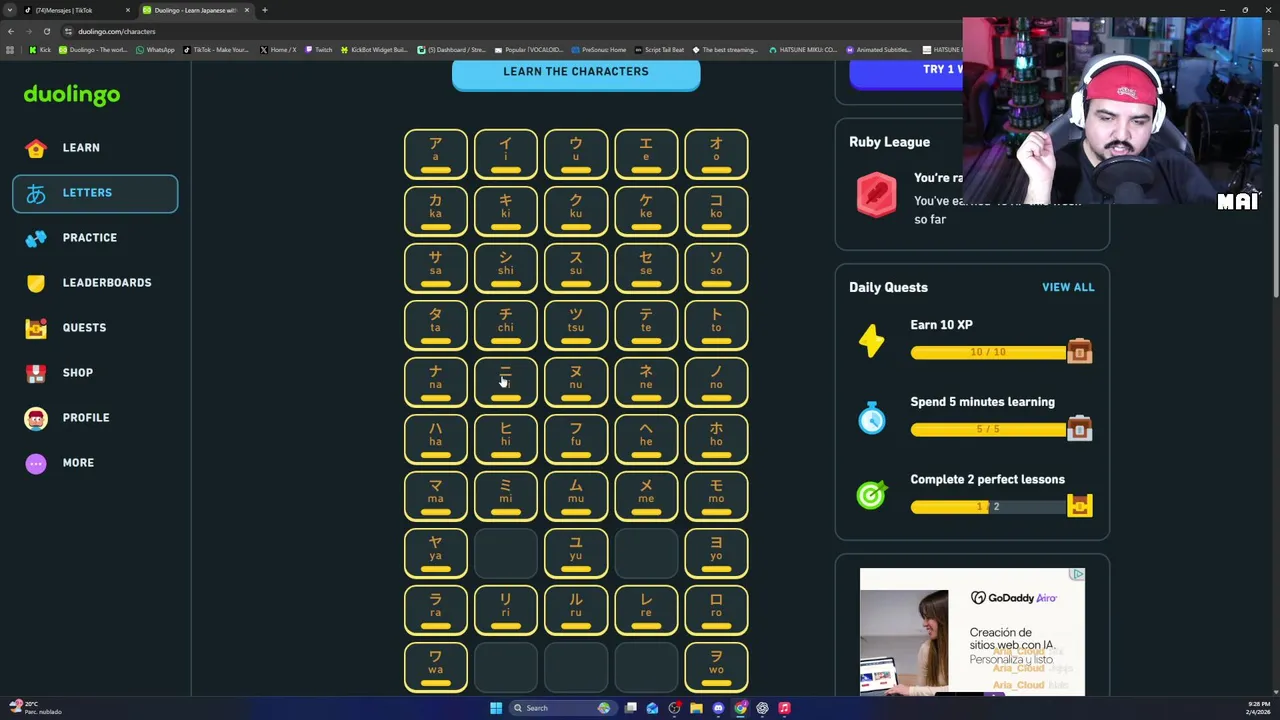Select the ク (ku) character tile
The width and height of the screenshot is (1280, 720).
click(x=576, y=211)
